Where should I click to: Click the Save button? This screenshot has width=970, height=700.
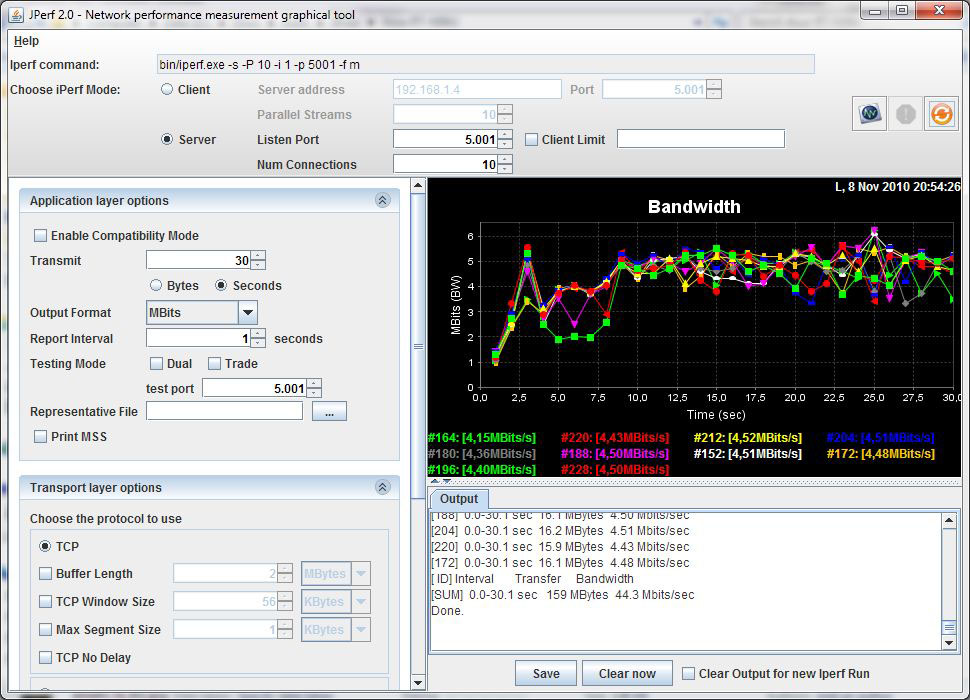click(546, 674)
